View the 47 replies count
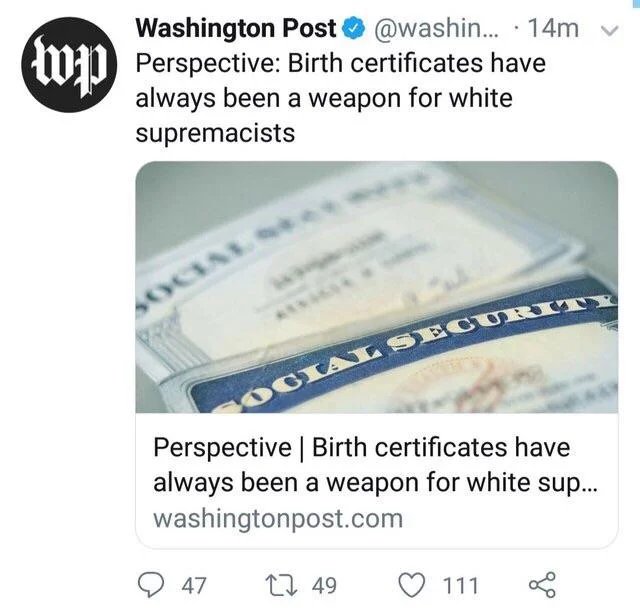The image size is (640, 615). tap(194, 586)
